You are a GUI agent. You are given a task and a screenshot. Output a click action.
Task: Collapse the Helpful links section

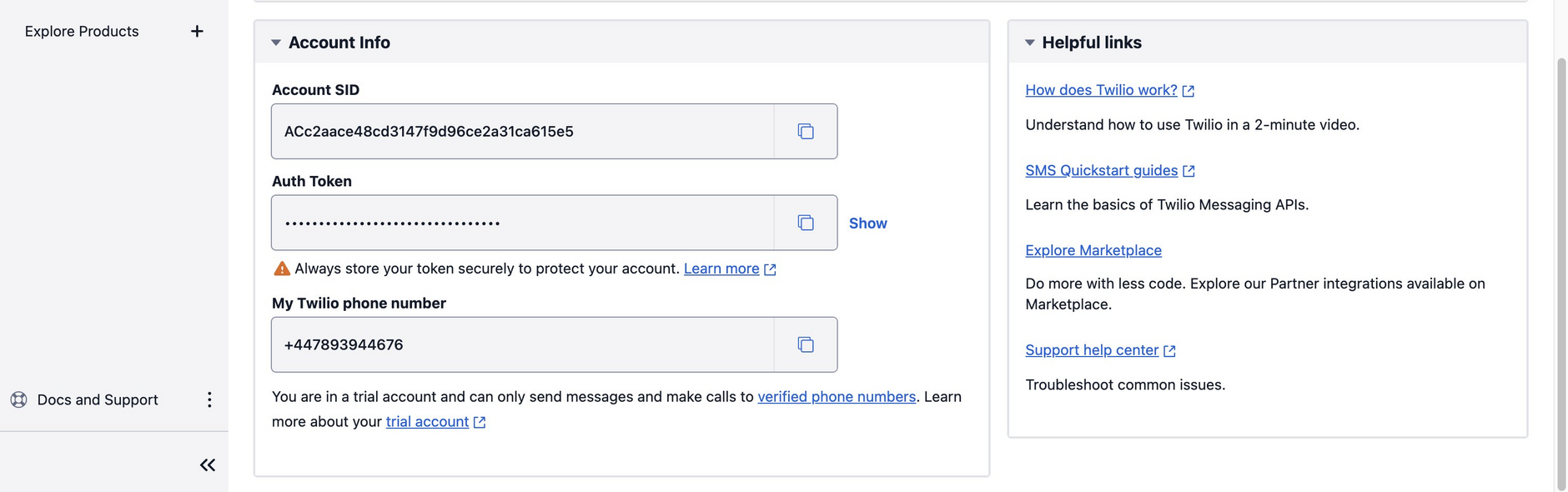pyautogui.click(x=1030, y=43)
